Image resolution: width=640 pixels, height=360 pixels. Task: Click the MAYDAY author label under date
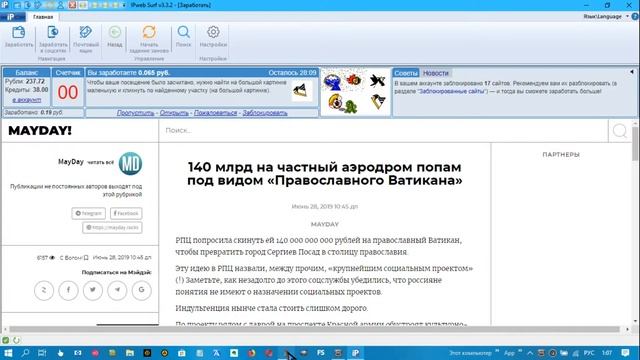324,224
